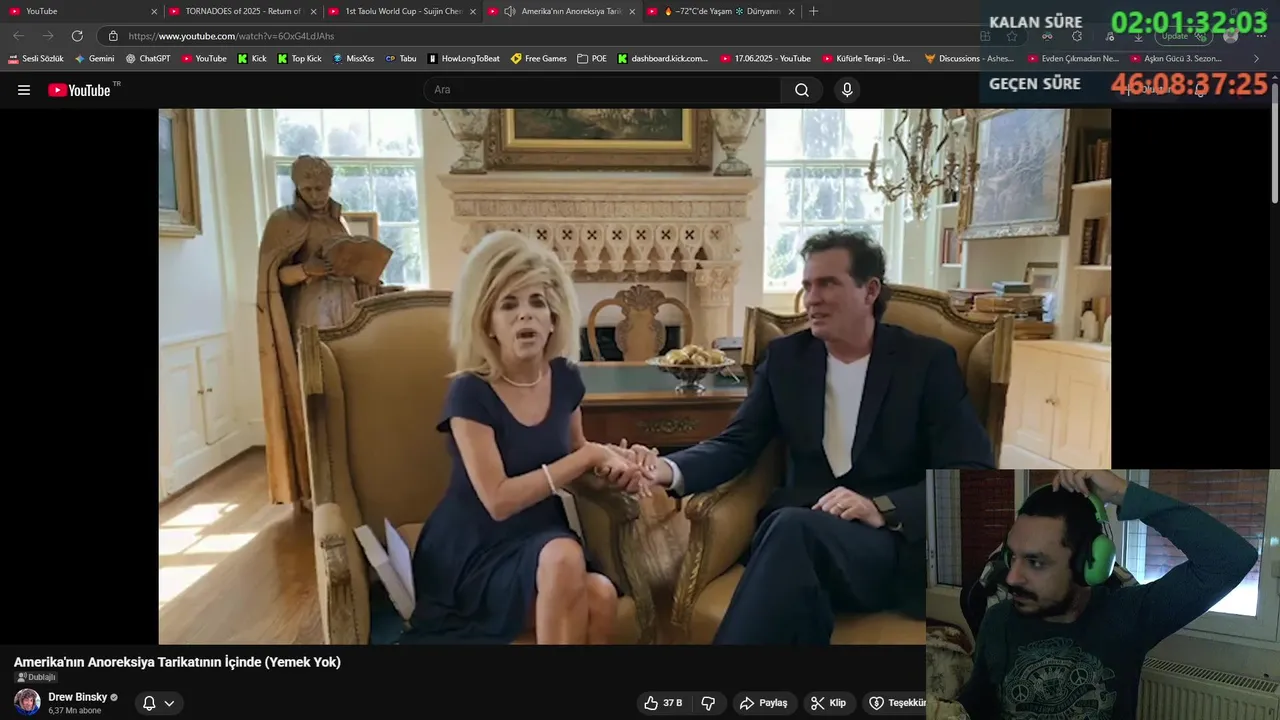Open ChatGPT bookmark
This screenshot has width=1280, height=720.
[x=148, y=59]
